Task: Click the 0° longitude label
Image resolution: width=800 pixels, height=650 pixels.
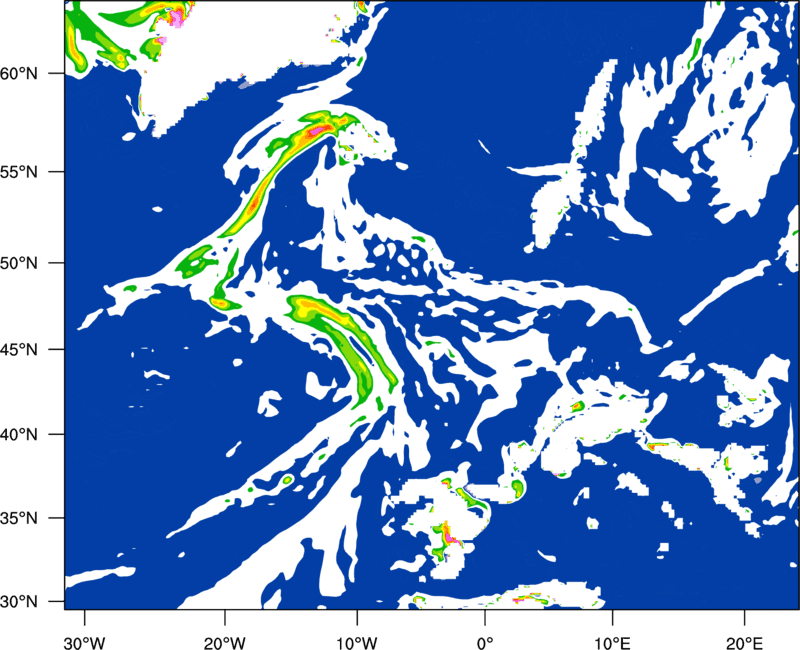Action: click(485, 642)
